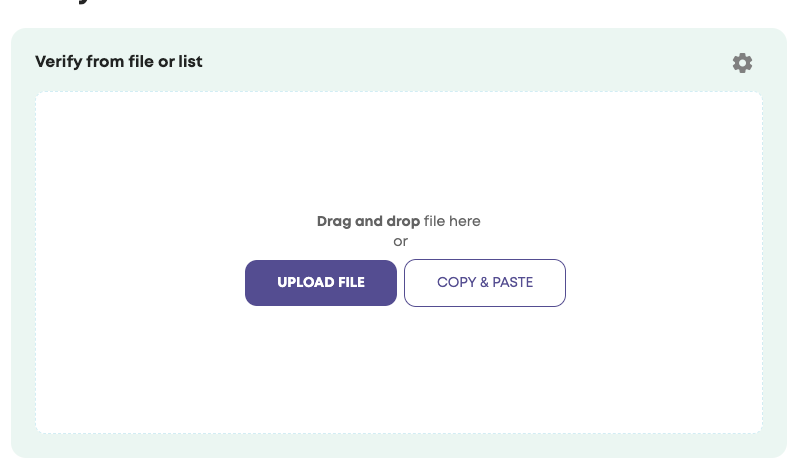Click the "file here" instruction text
Screen dimensions: 796x476
[452, 221]
